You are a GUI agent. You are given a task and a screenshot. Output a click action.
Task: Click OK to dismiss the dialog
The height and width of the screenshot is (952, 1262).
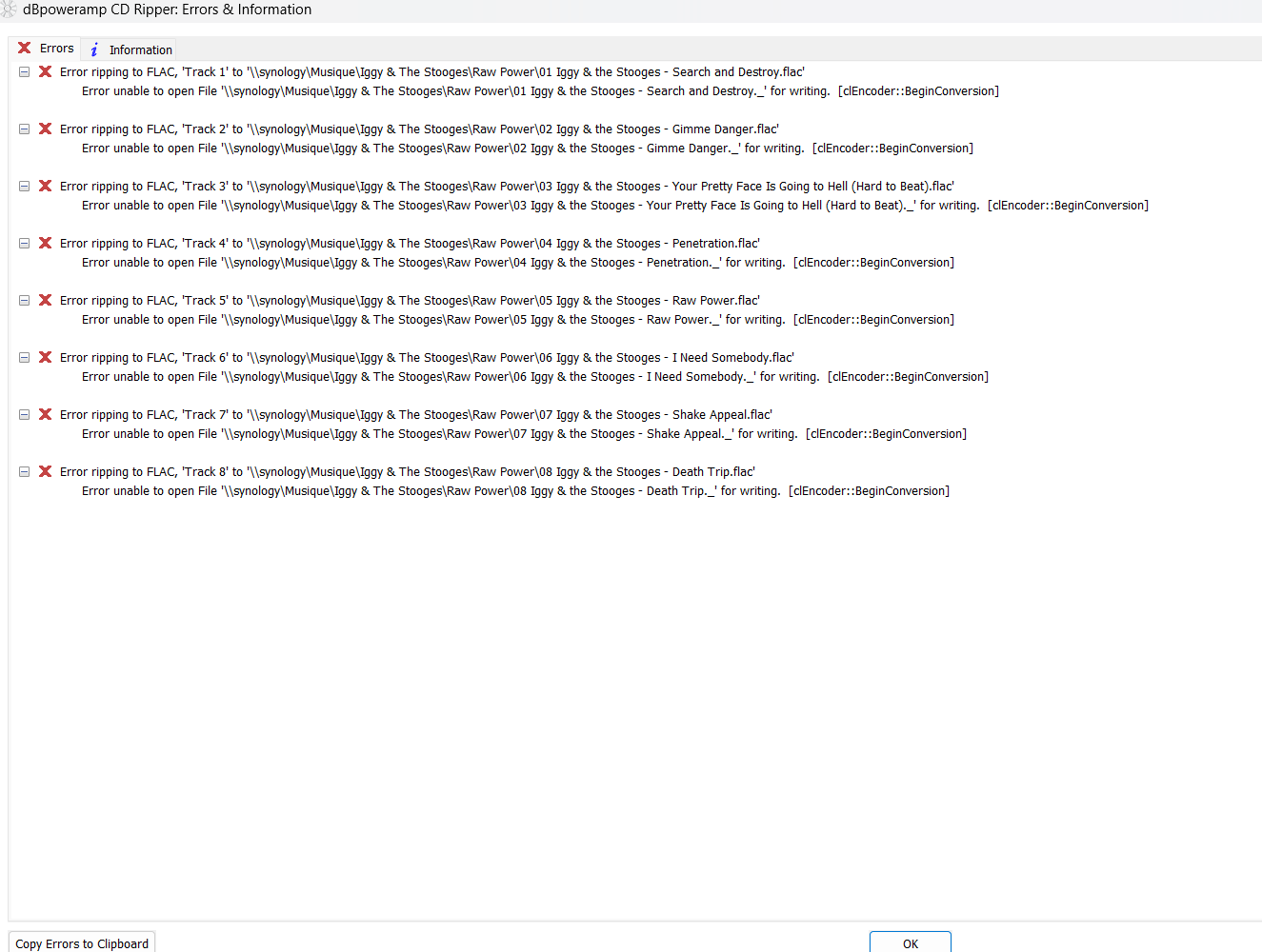click(910, 942)
